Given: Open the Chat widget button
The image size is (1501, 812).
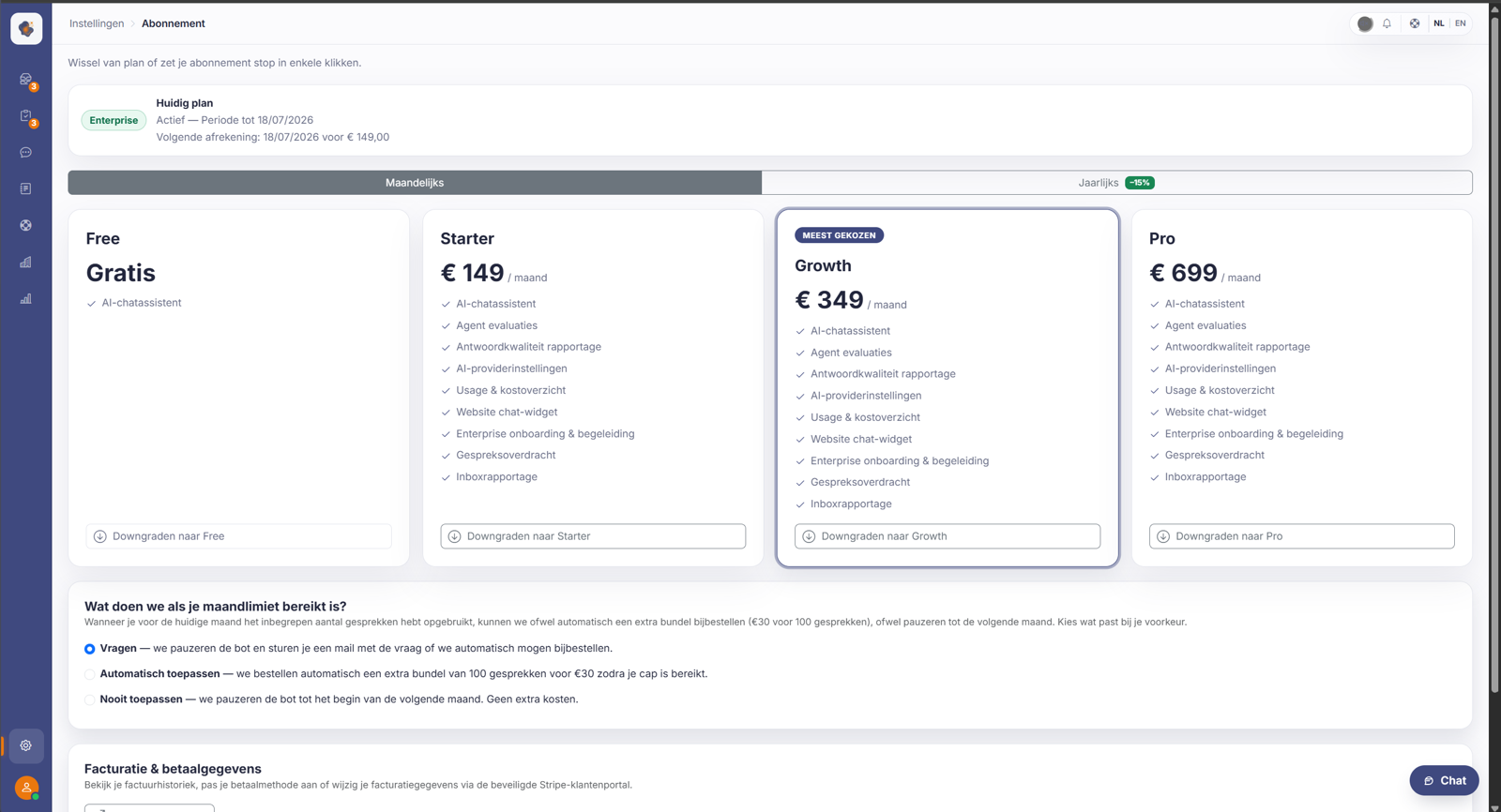Looking at the screenshot, I should (1444, 780).
